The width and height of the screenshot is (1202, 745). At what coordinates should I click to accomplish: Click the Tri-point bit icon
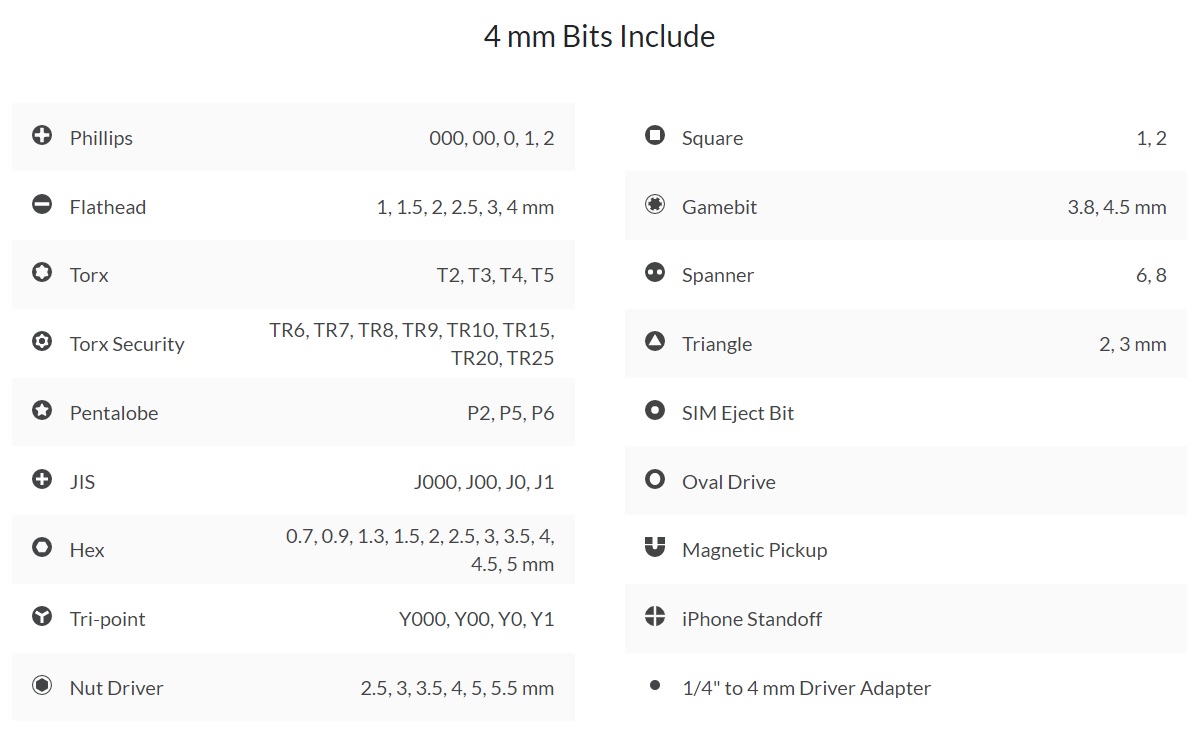pyautogui.click(x=42, y=617)
